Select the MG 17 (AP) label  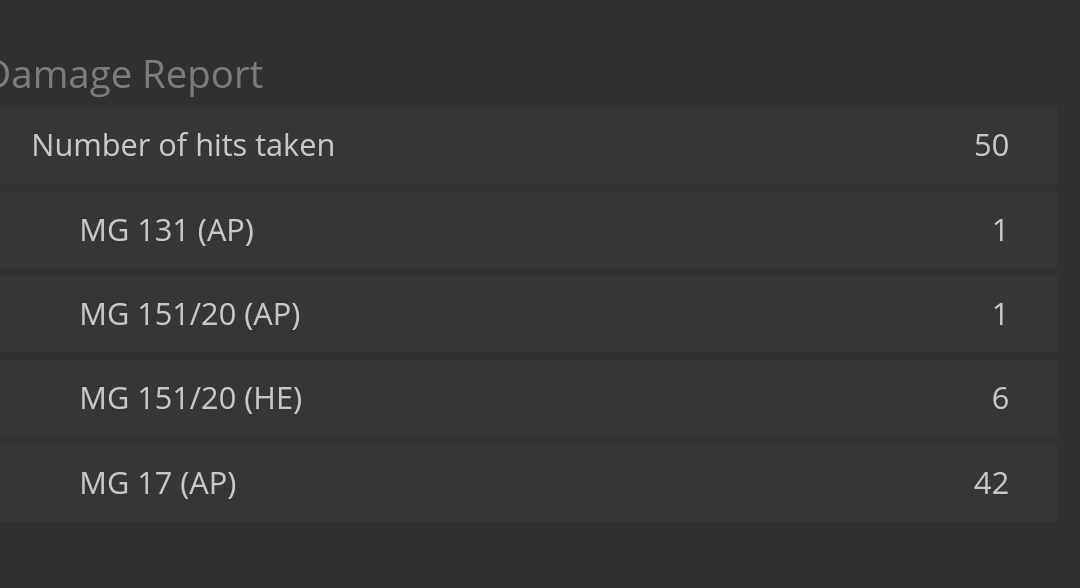coord(158,483)
